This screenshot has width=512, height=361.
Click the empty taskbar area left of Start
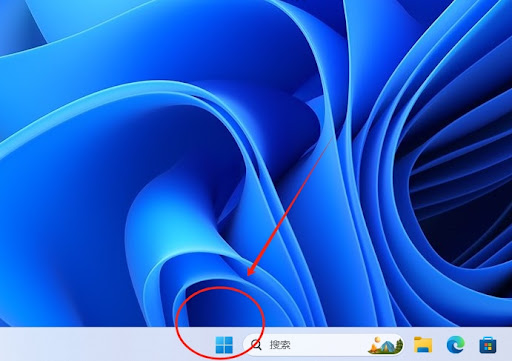coord(100,345)
